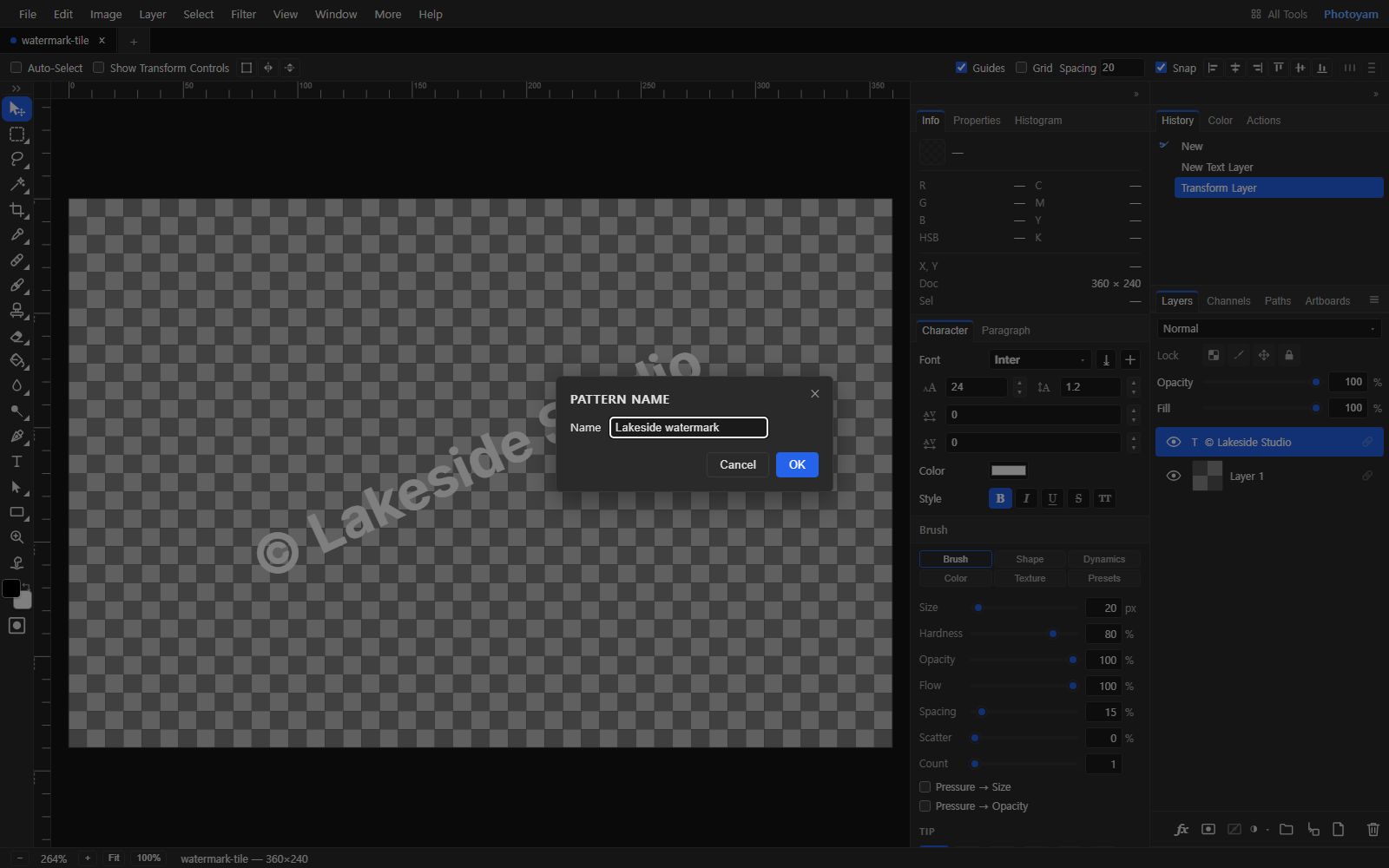Open brush Dynamics section
Image resolution: width=1389 pixels, height=868 pixels.
1104,560
